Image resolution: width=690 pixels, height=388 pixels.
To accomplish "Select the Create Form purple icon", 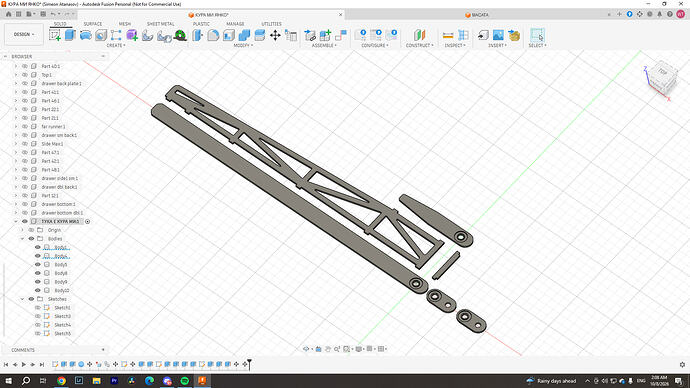I will point(132,35).
